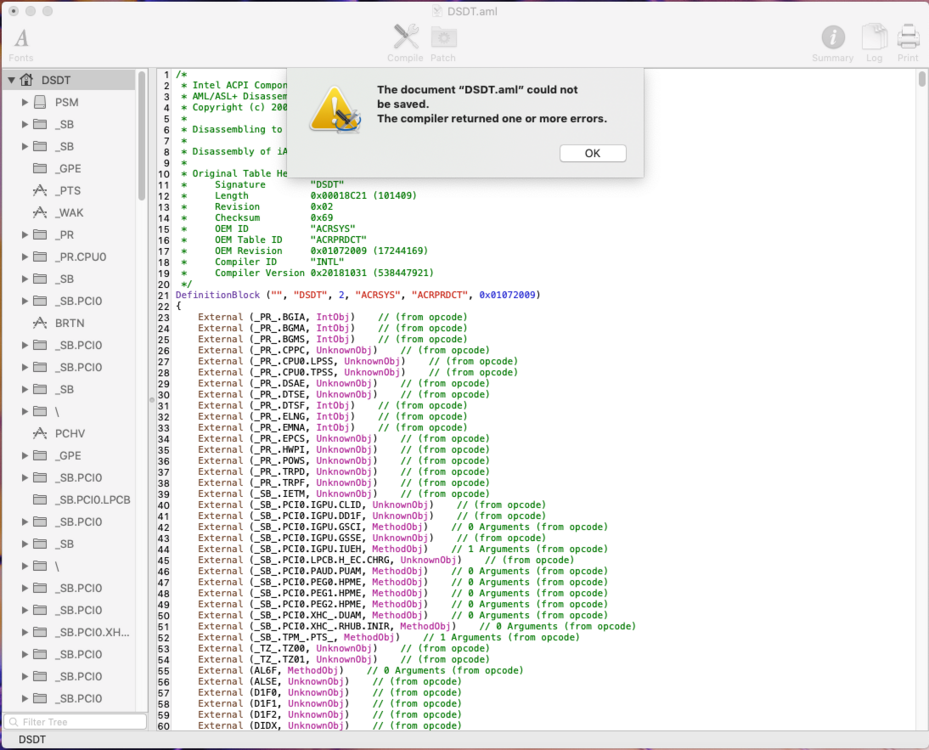The width and height of the screenshot is (929, 750).
Task: Click the Compile tool icon
Action: coord(405,38)
